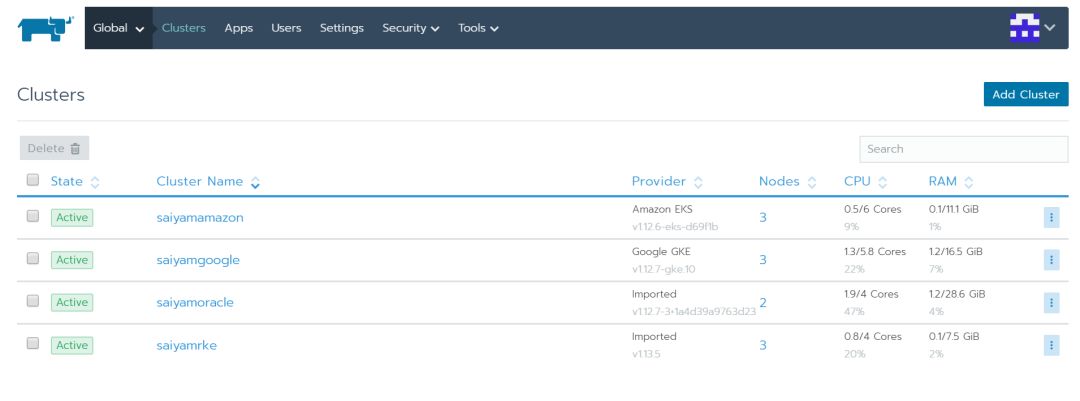The height and width of the screenshot is (401, 1080).
Task: Expand the Global dropdown
Action: pos(118,28)
